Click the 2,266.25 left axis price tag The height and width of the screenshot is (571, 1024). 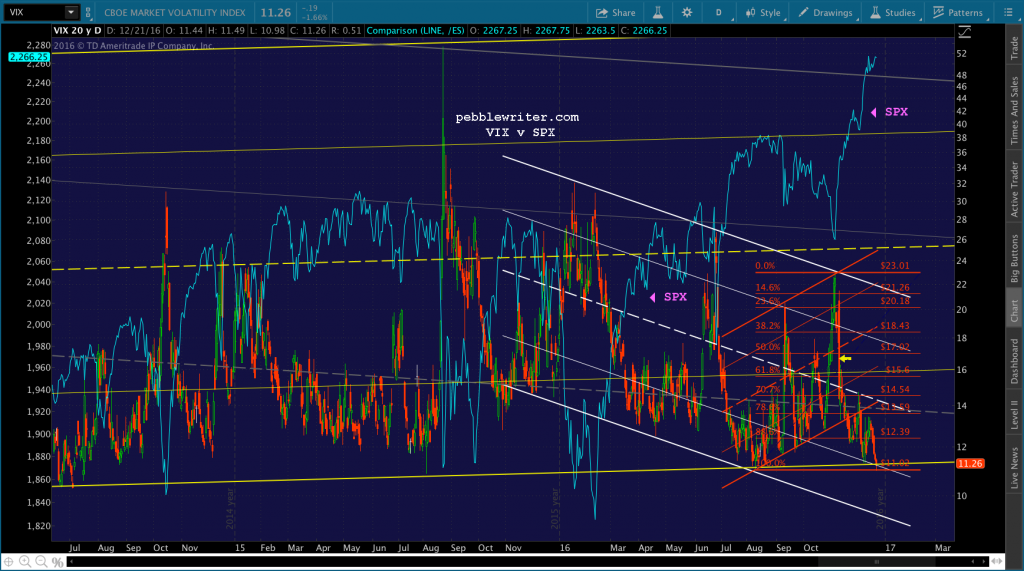tap(29, 57)
